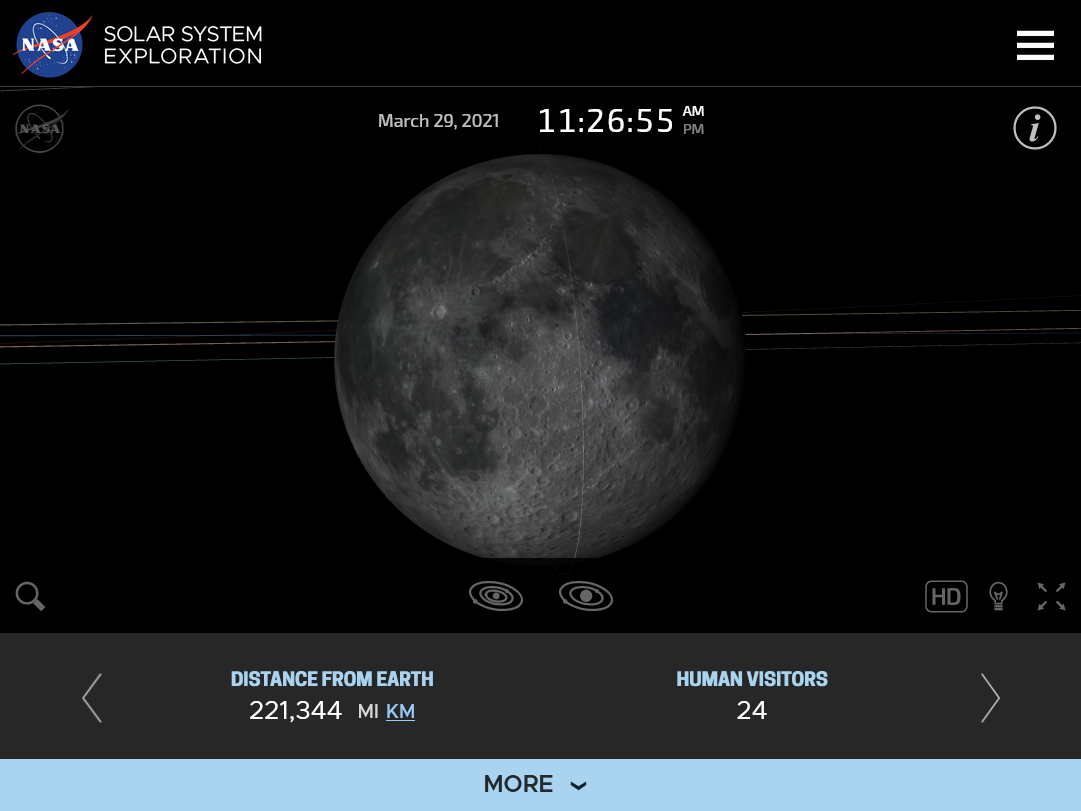The image size is (1081, 811).
Task: Click the 11:26:55 time display
Action: (605, 121)
